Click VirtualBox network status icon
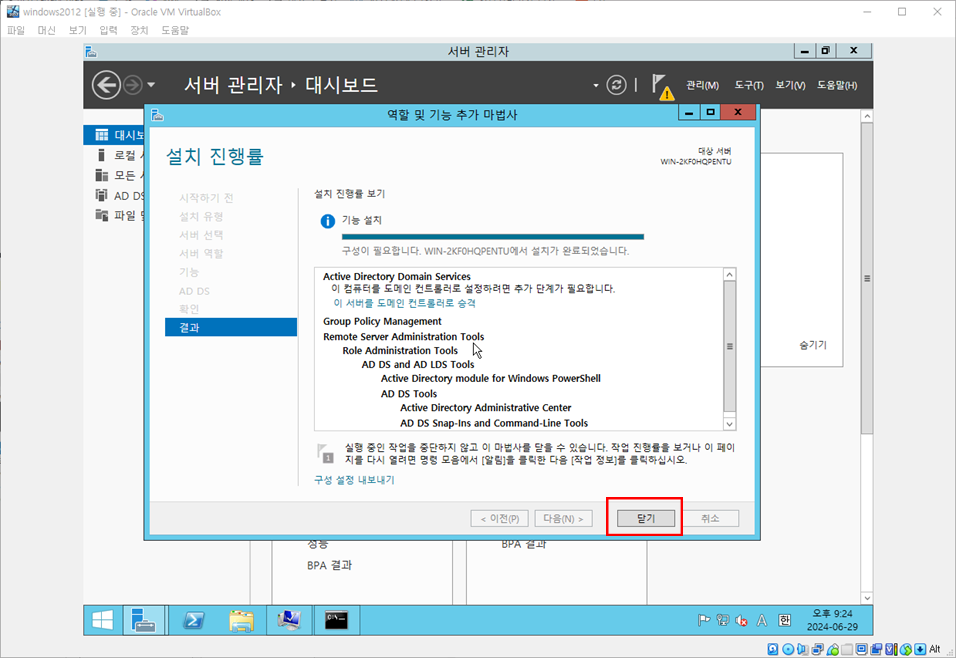 tap(818, 649)
